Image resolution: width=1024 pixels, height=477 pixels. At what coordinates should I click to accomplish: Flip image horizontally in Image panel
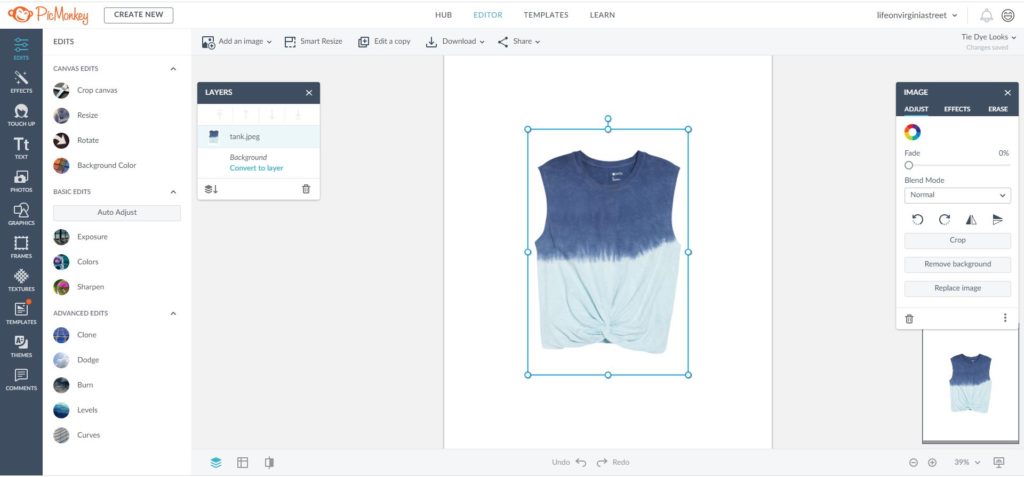(970, 219)
